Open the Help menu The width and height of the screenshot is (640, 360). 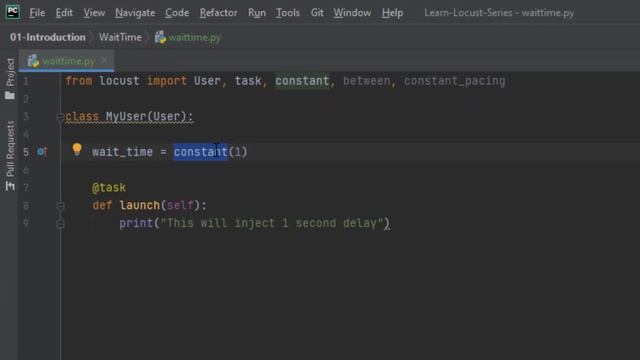pos(392,13)
